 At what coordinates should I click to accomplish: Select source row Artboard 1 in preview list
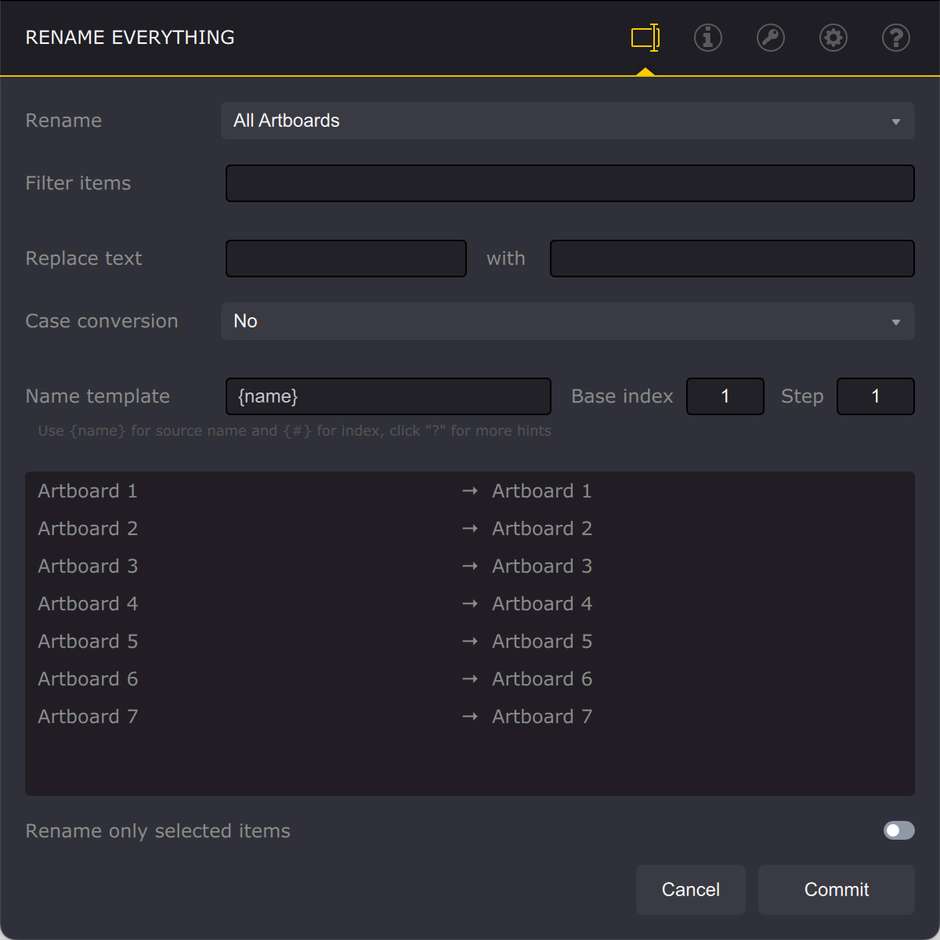pyautogui.click(x=88, y=491)
